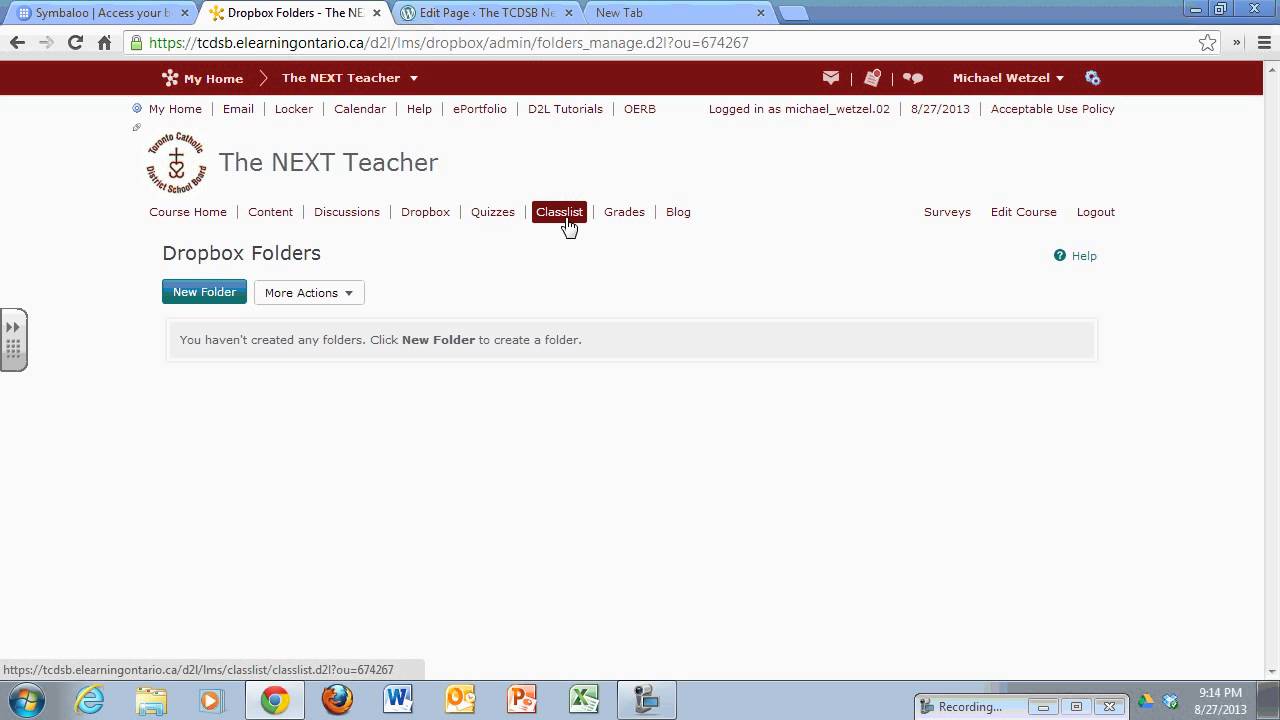Click the browser Back arrow
The height and width of the screenshot is (720, 1280).
point(17,43)
